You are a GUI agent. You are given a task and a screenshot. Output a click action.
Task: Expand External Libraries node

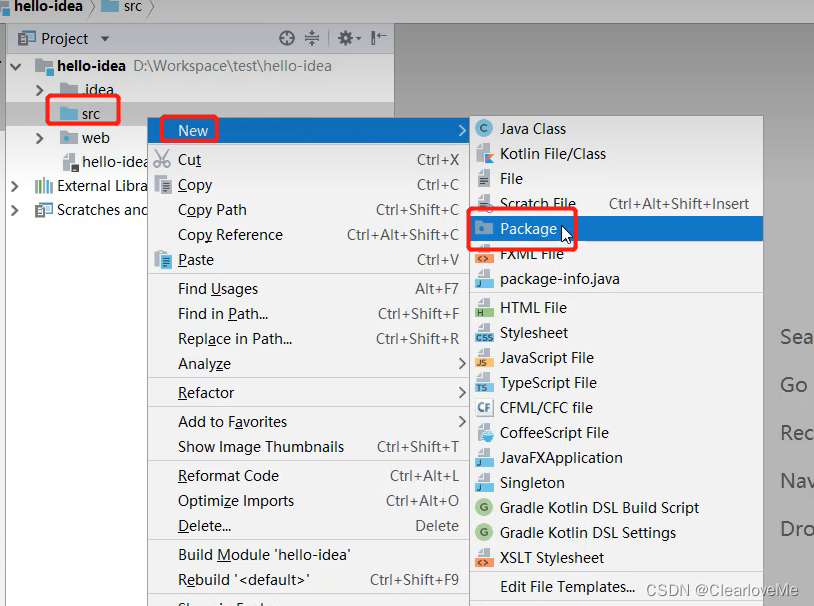tap(16, 186)
